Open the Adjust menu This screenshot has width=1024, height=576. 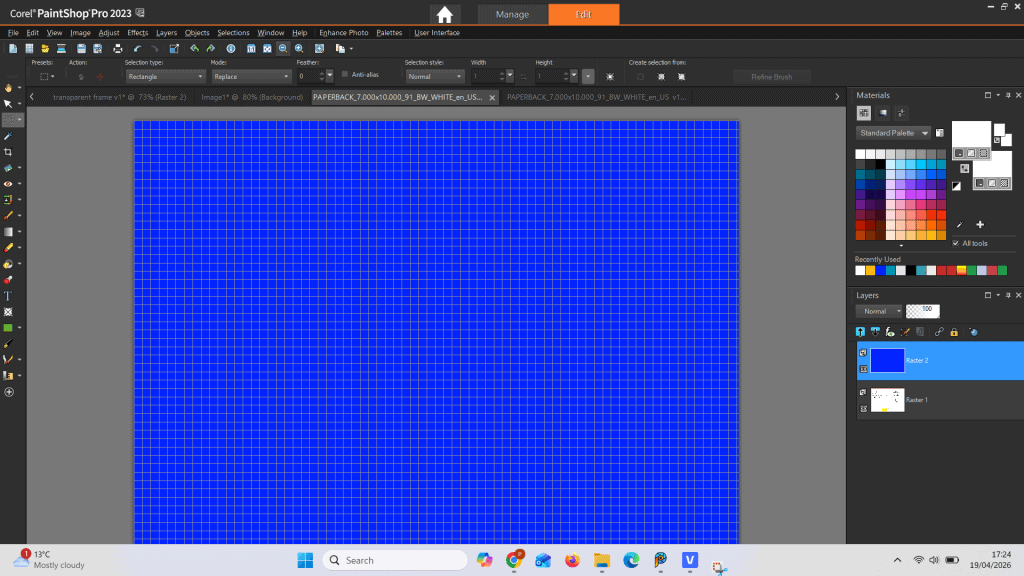pyautogui.click(x=109, y=33)
